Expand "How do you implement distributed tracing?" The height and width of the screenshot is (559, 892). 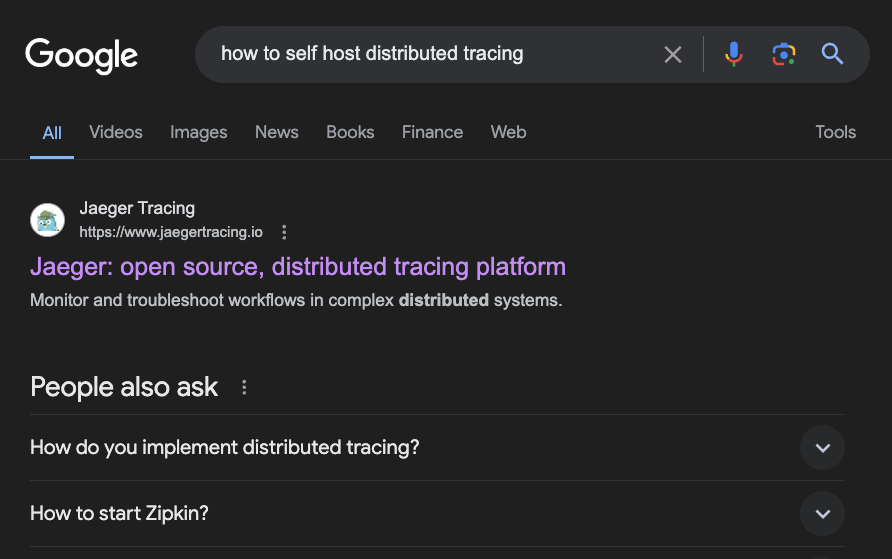point(822,448)
